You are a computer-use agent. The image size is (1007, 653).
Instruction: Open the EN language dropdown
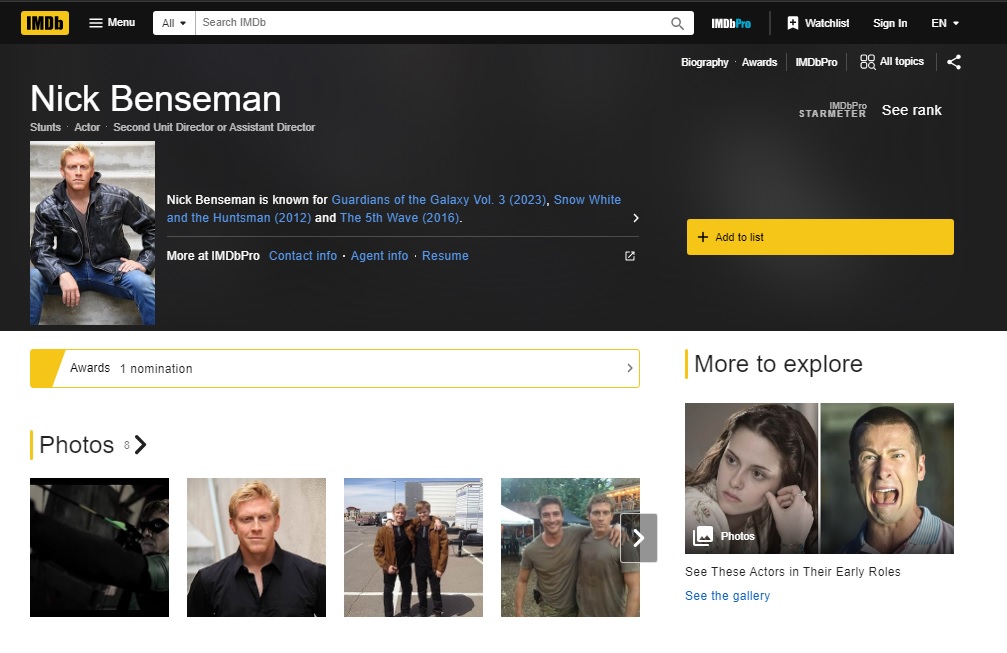pyautogui.click(x=941, y=22)
